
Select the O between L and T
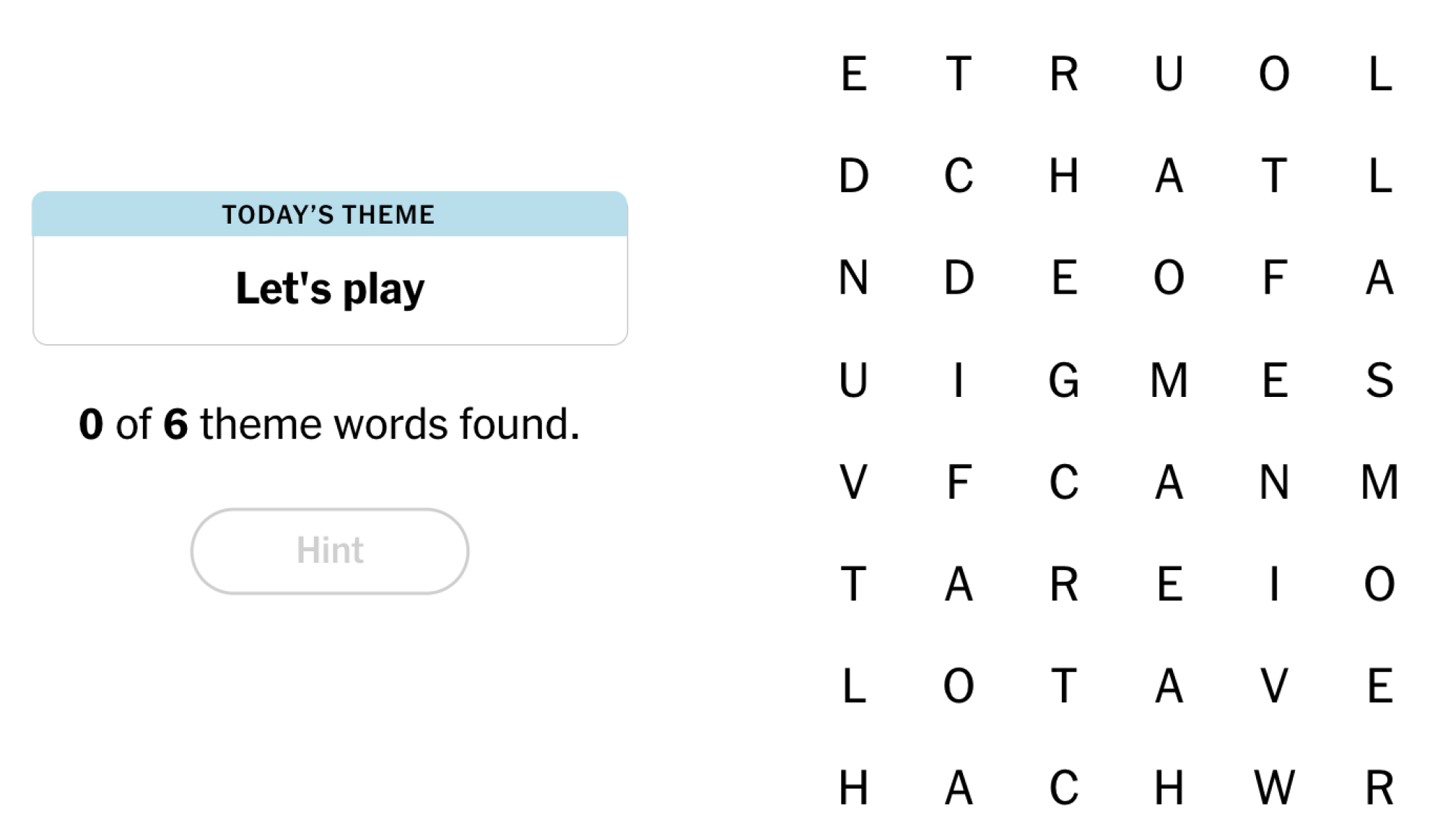959,686
